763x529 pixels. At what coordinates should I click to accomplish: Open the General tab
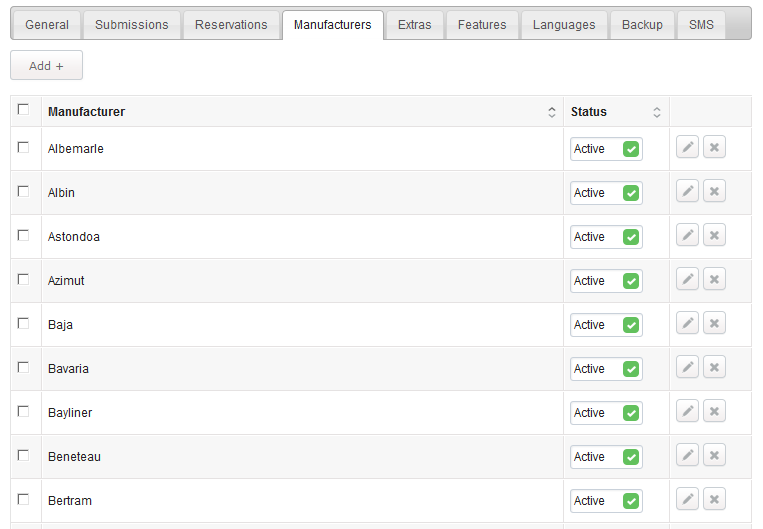(47, 25)
